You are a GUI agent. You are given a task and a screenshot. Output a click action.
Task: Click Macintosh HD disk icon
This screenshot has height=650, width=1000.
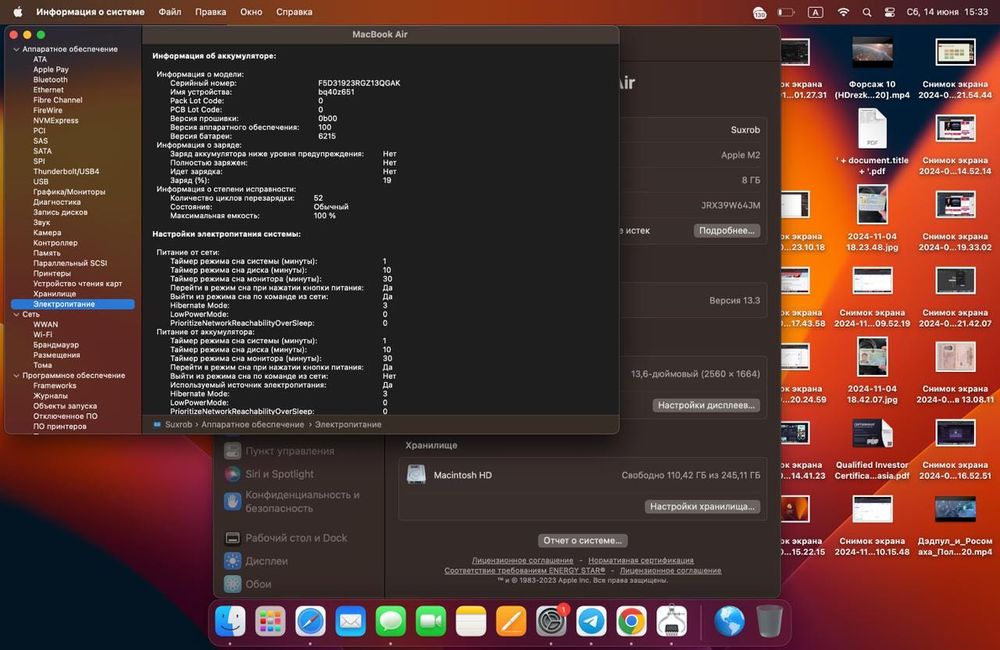point(416,475)
